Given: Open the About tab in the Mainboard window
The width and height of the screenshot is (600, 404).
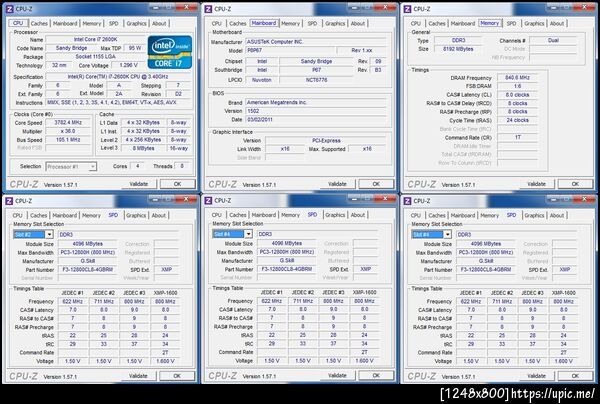Looking at the screenshot, I should click(358, 23).
